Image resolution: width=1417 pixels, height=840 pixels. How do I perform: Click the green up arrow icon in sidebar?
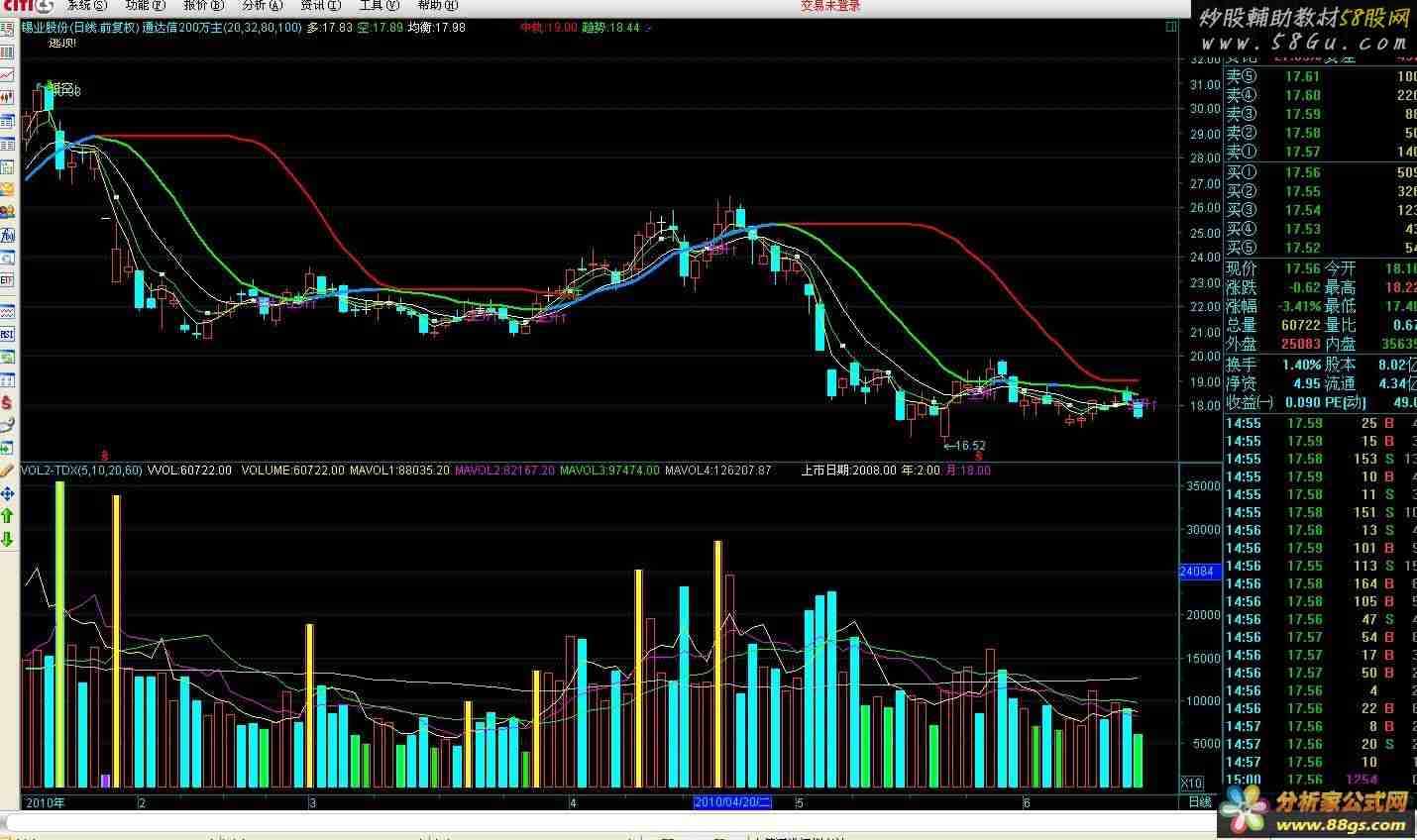pyautogui.click(x=8, y=516)
